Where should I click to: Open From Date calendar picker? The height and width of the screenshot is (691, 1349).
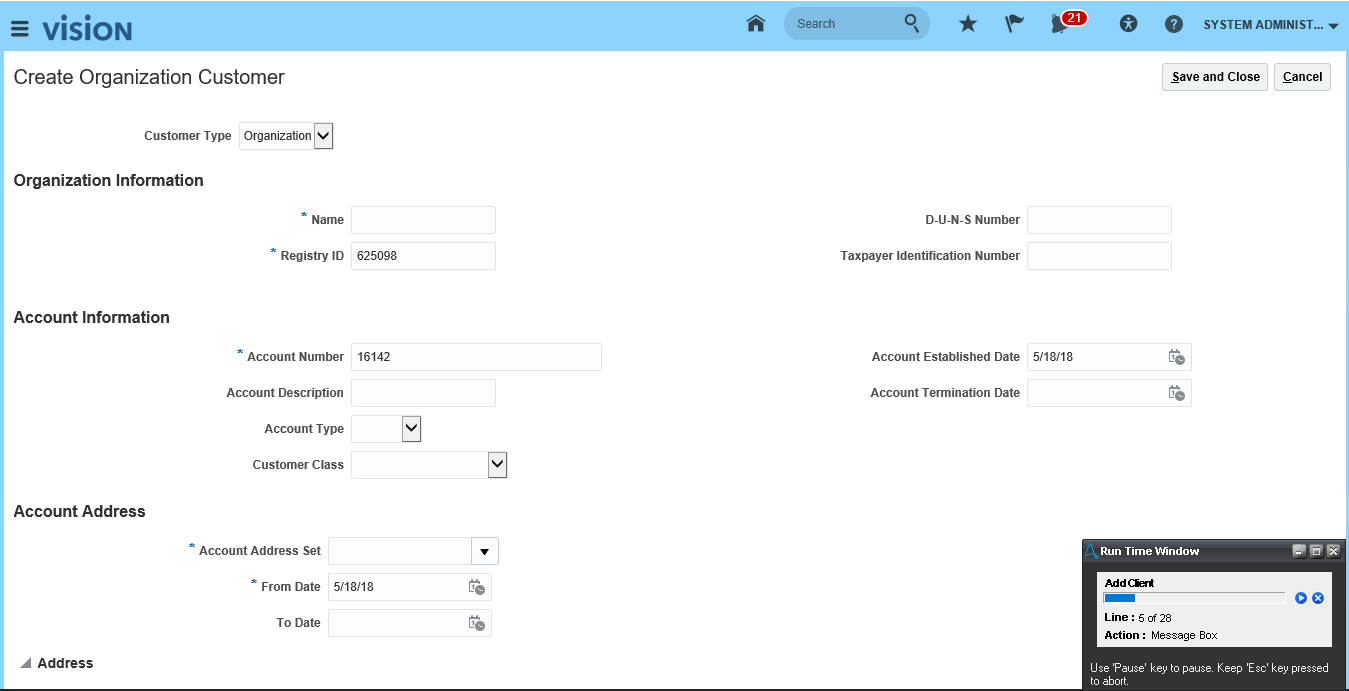pos(477,587)
